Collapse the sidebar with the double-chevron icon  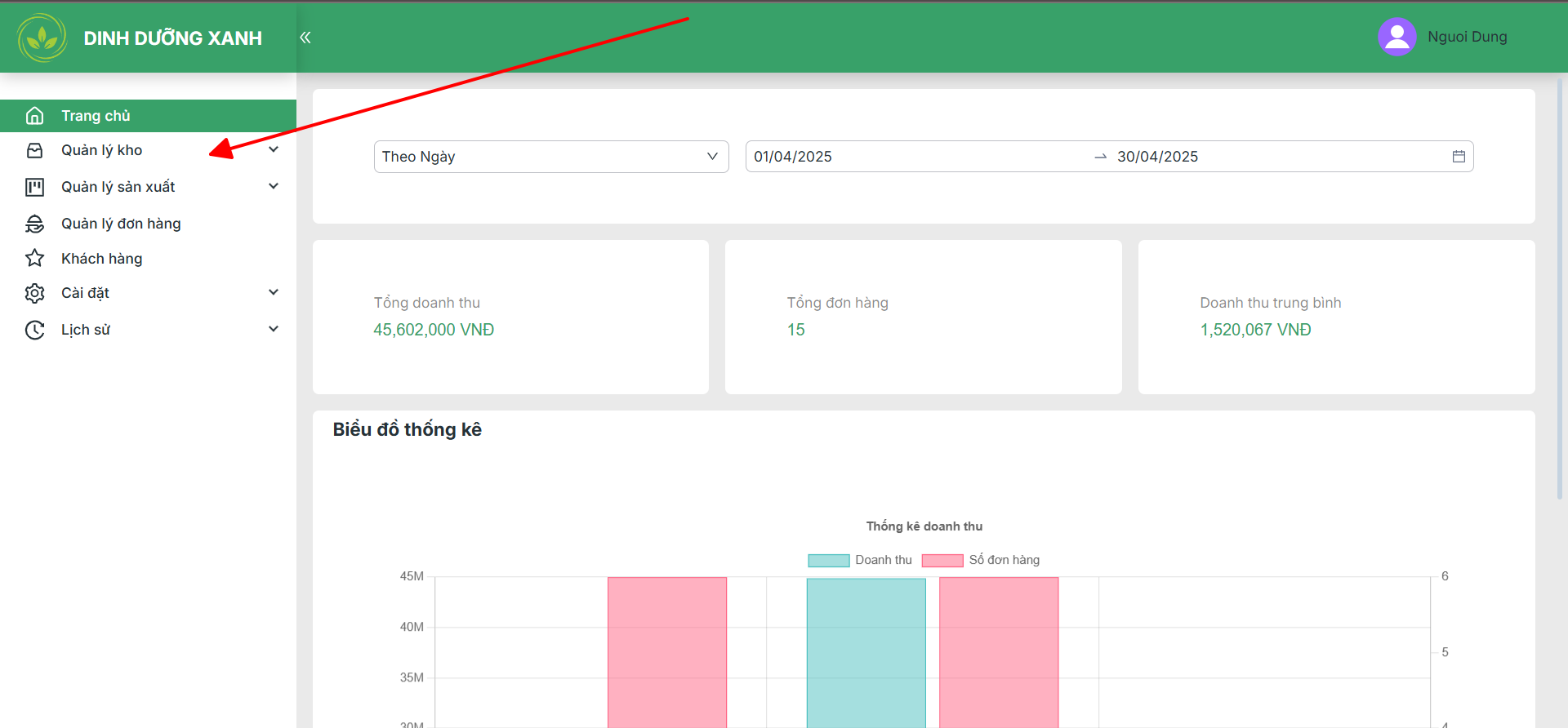point(305,38)
